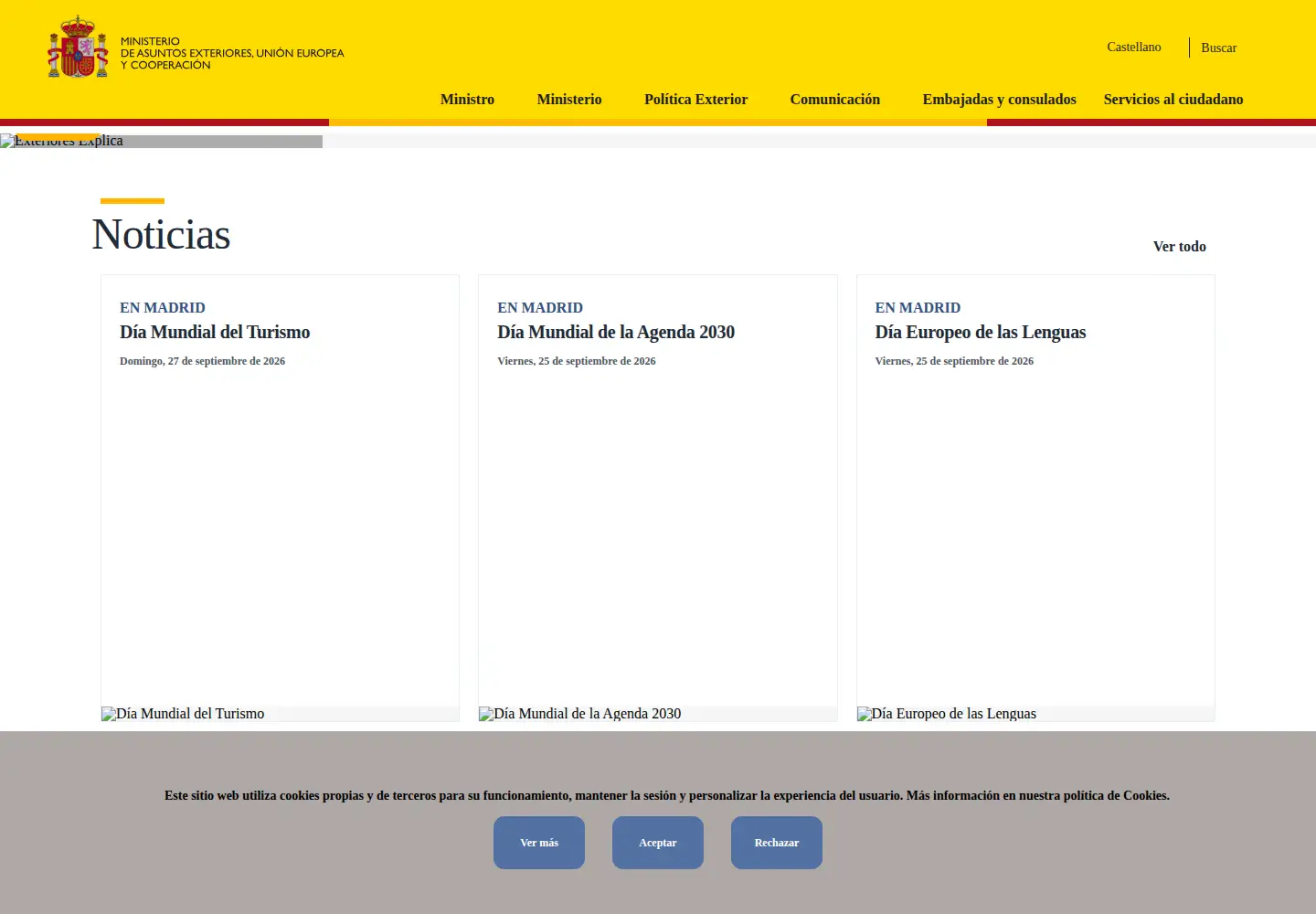Click the Ver más cookies button
Image resolution: width=1316 pixels, height=914 pixels.
pyautogui.click(x=539, y=843)
